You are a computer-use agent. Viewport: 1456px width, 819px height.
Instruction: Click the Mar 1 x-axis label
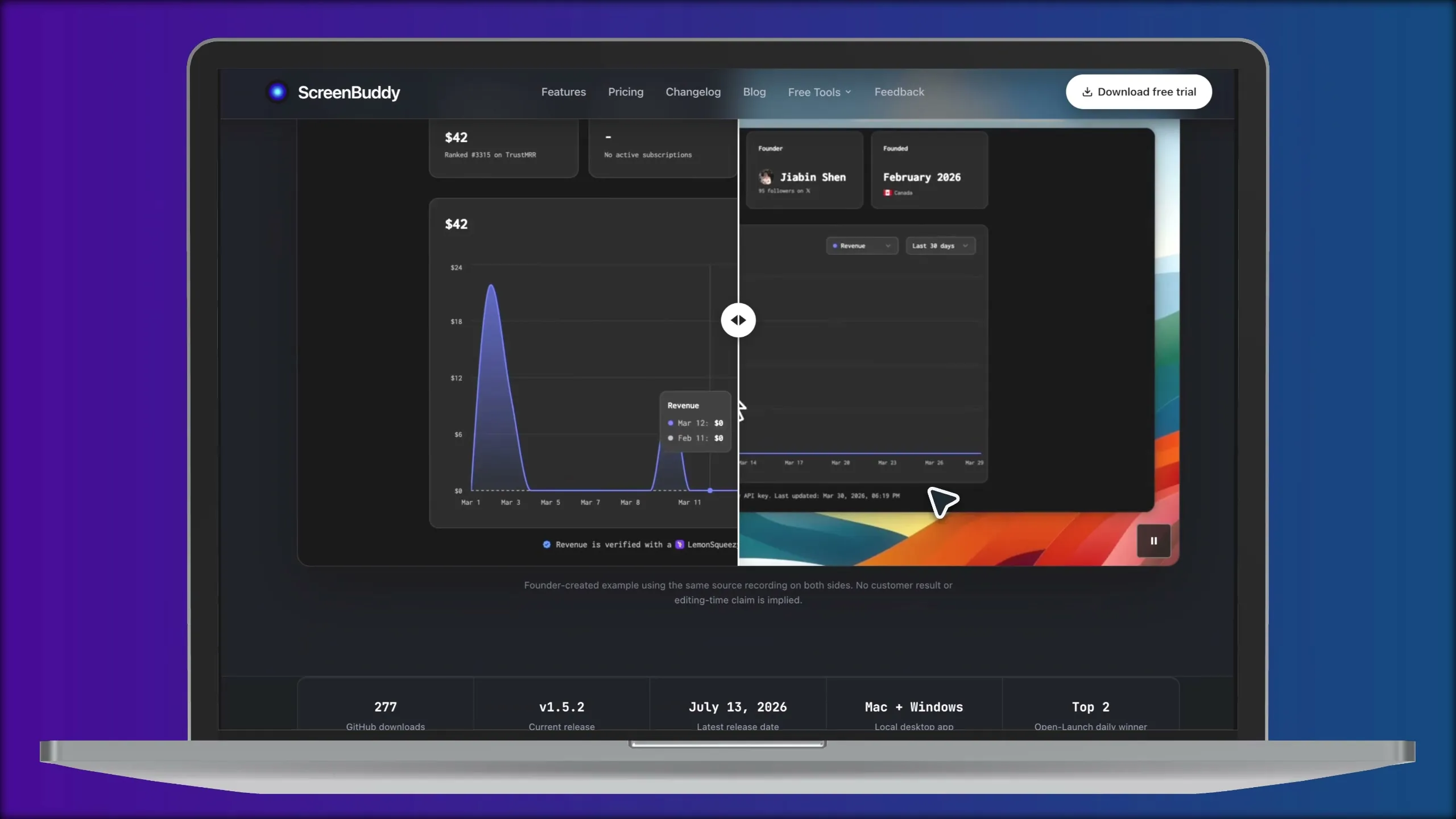pyautogui.click(x=471, y=502)
